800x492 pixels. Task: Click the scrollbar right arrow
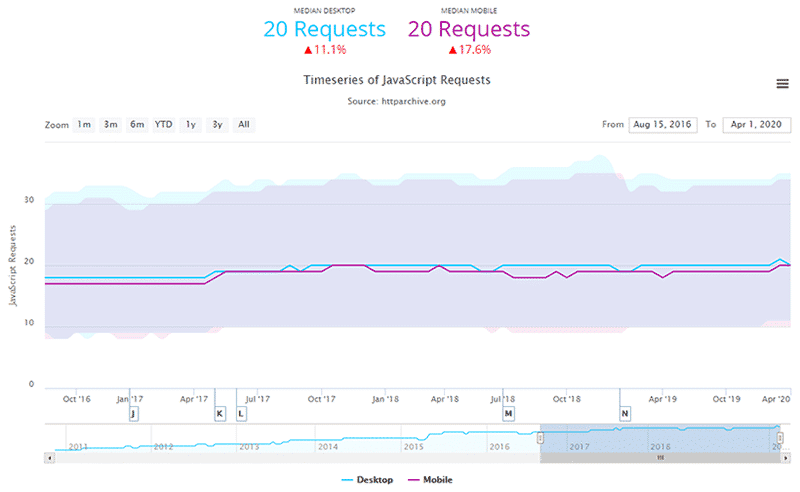click(784, 457)
